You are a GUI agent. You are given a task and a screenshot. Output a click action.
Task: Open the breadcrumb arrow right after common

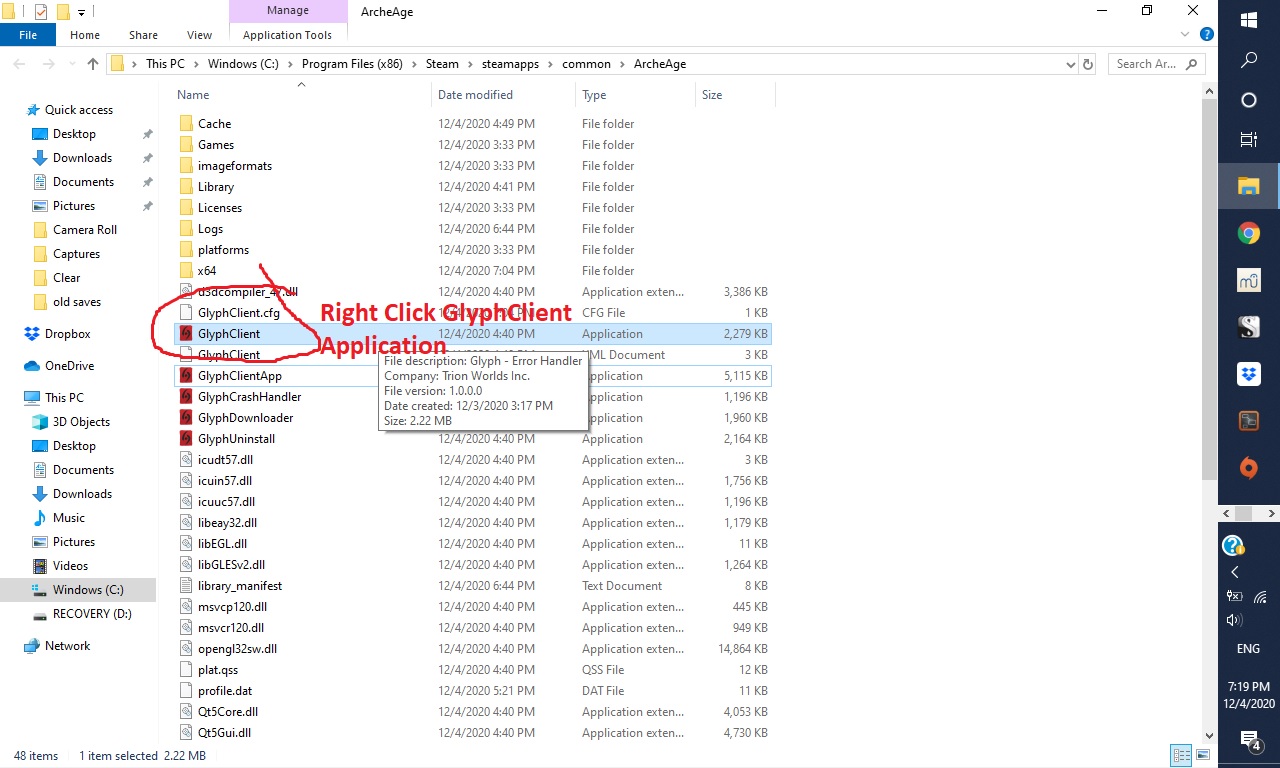click(622, 64)
